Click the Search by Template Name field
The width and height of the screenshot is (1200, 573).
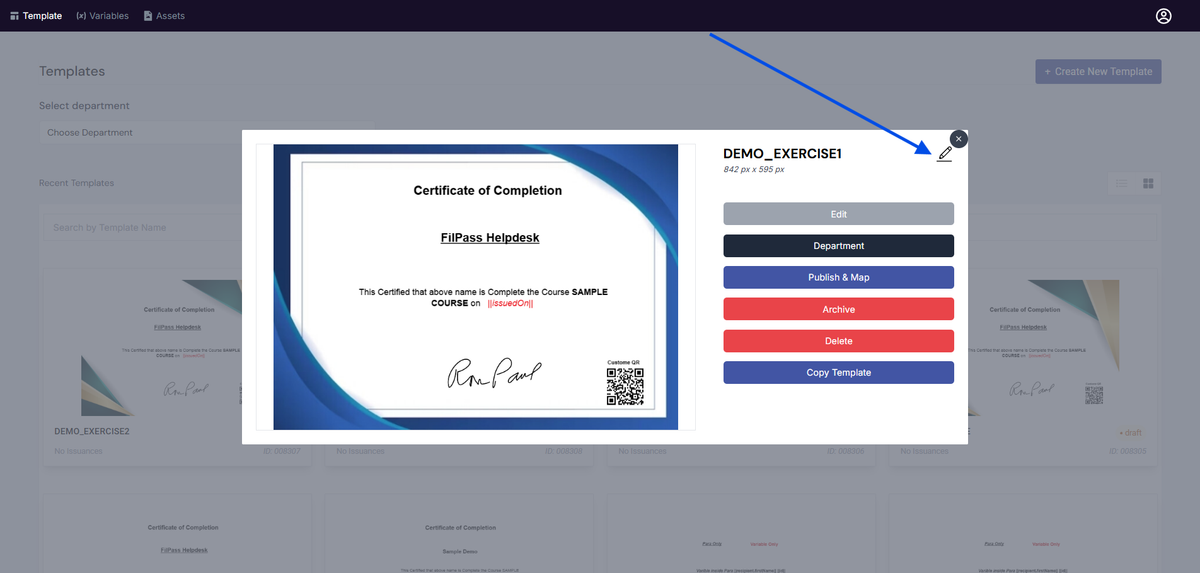(145, 228)
